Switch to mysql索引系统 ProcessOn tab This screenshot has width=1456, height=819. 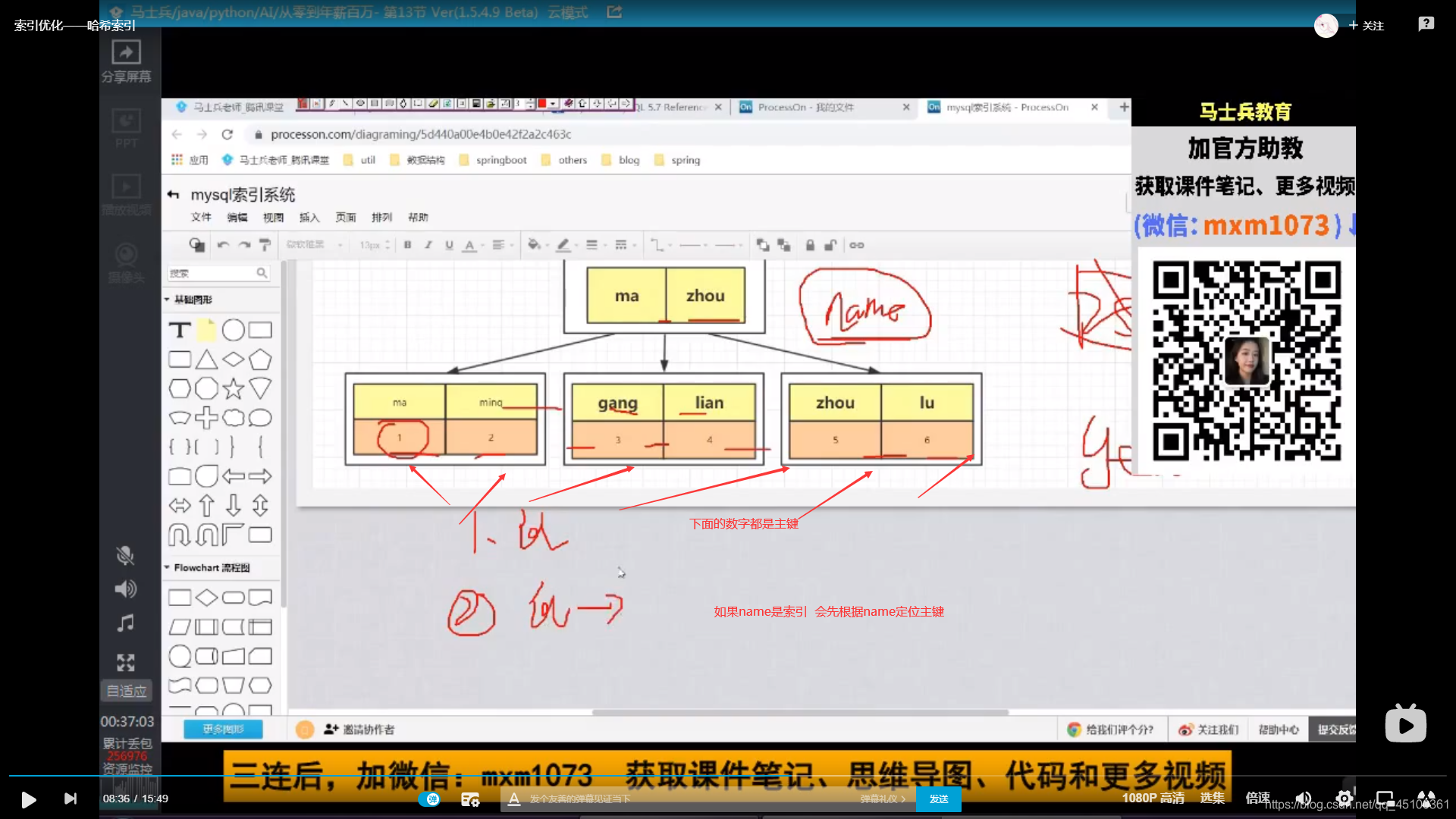pos(1012,108)
